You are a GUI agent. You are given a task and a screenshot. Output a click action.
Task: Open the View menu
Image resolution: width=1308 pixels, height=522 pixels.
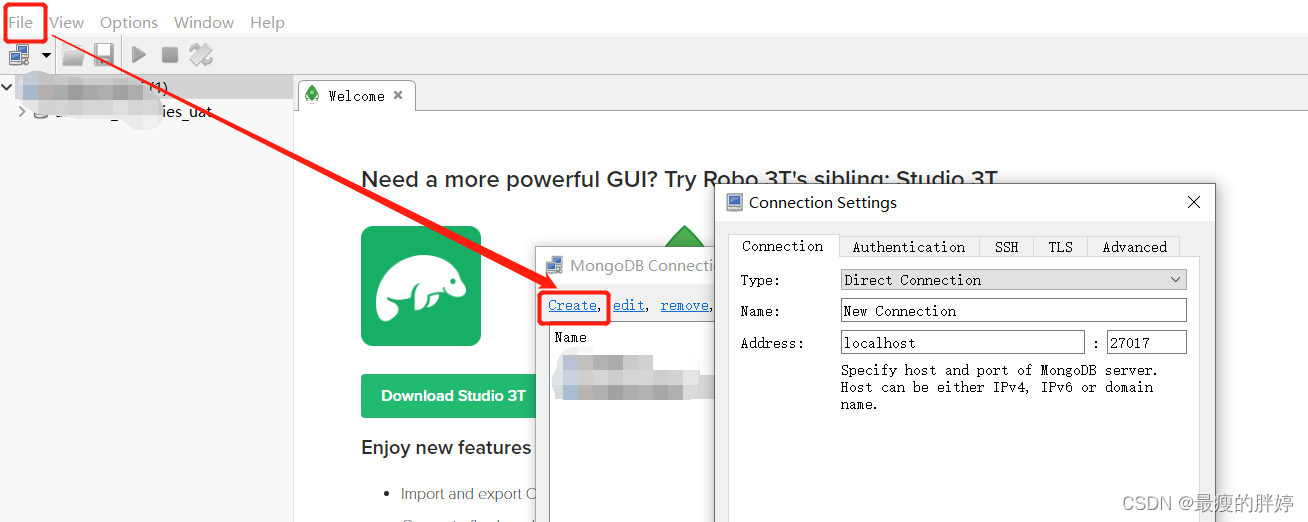[67, 22]
